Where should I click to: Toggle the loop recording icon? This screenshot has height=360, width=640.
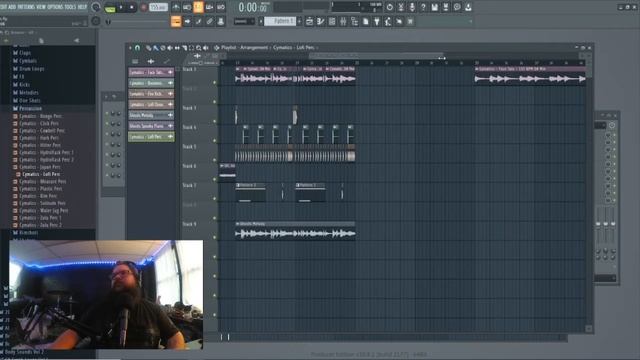click(221, 7)
